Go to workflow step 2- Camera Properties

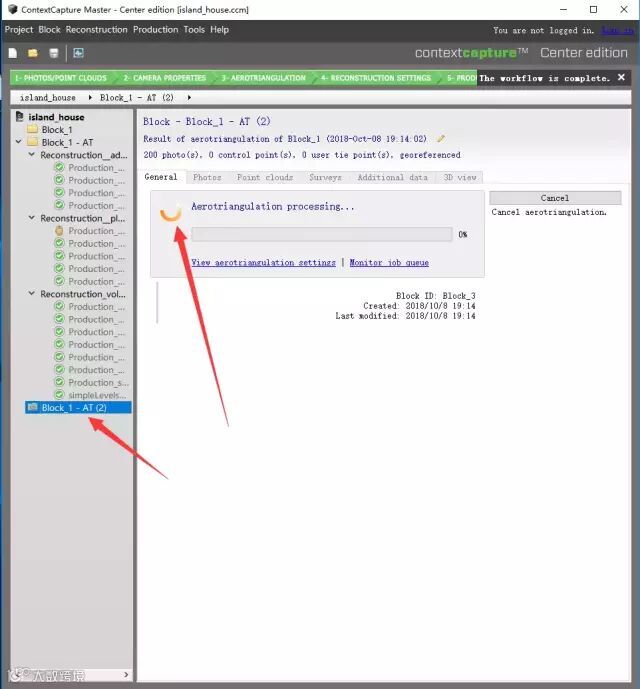click(x=164, y=78)
